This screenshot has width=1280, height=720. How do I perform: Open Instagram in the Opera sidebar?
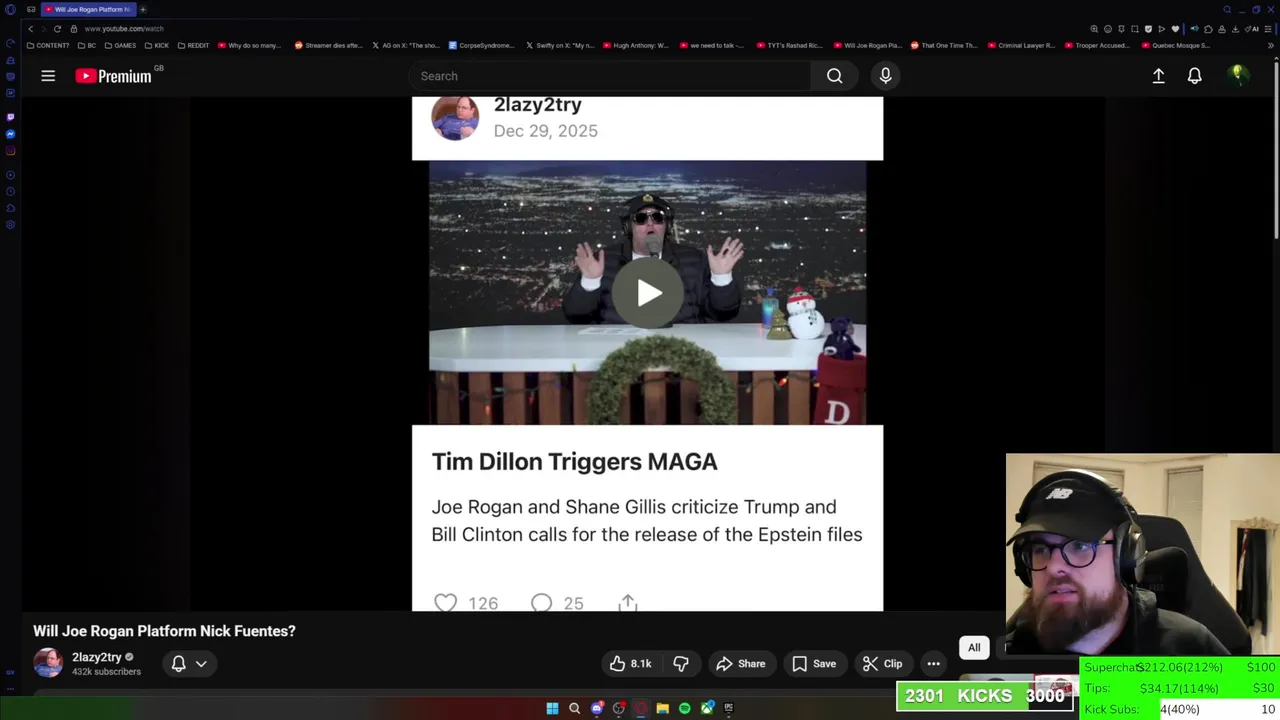pyautogui.click(x=10, y=151)
